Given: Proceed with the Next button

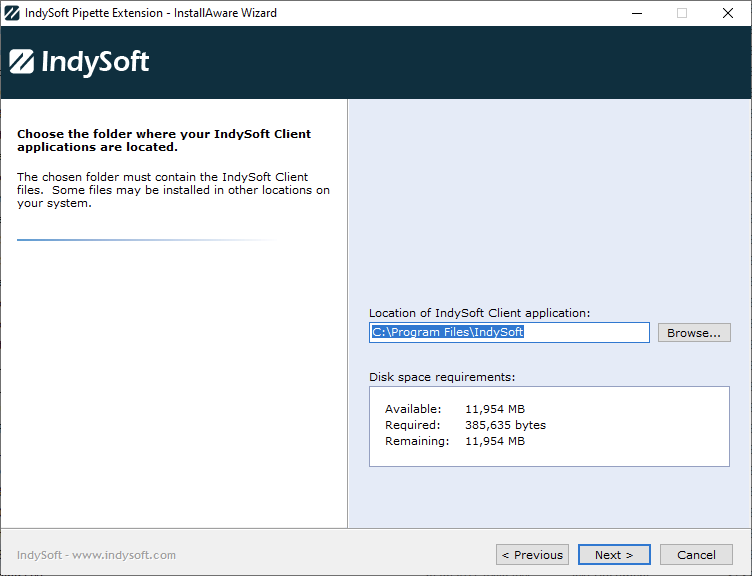Looking at the screenshot, I should (613, 555).
